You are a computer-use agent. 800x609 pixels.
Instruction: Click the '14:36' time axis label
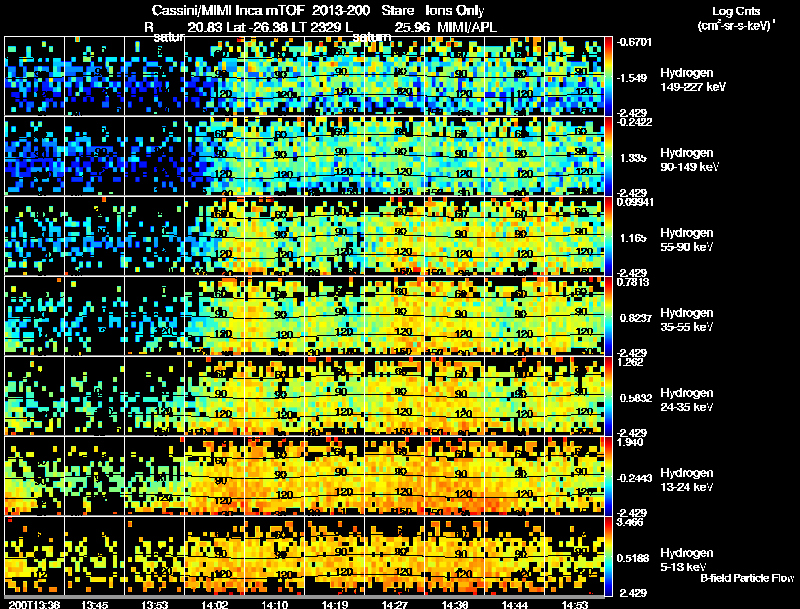coord(455,604)
